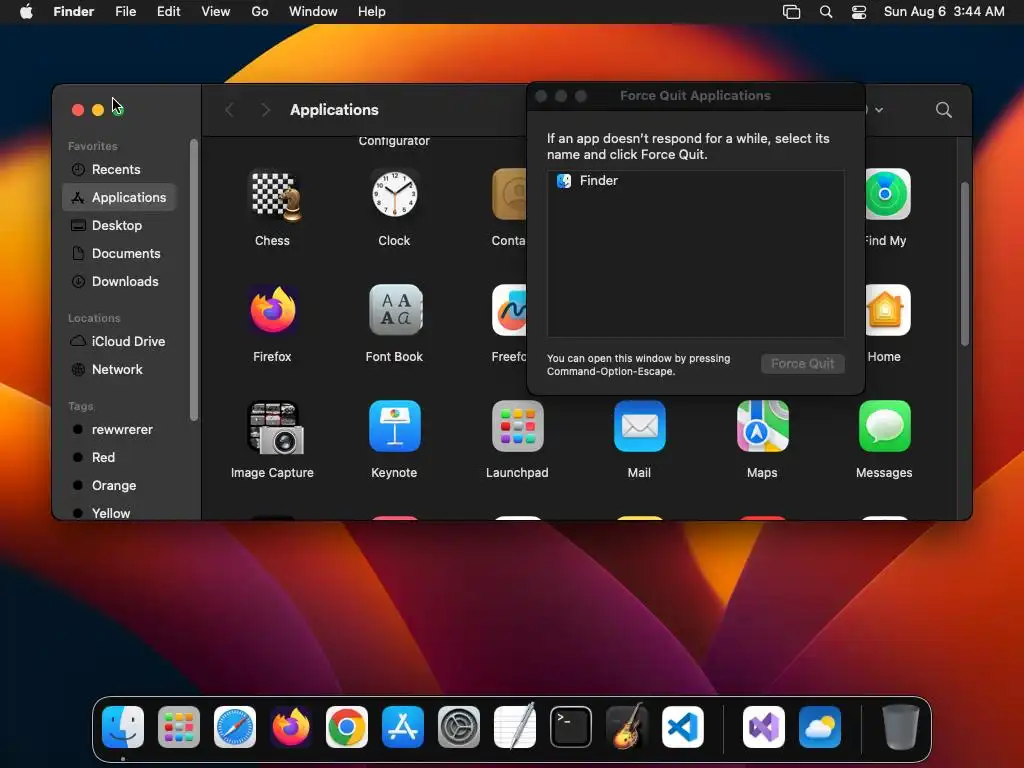
Task: Open the Home app icon
Action: tap(888, 310)
